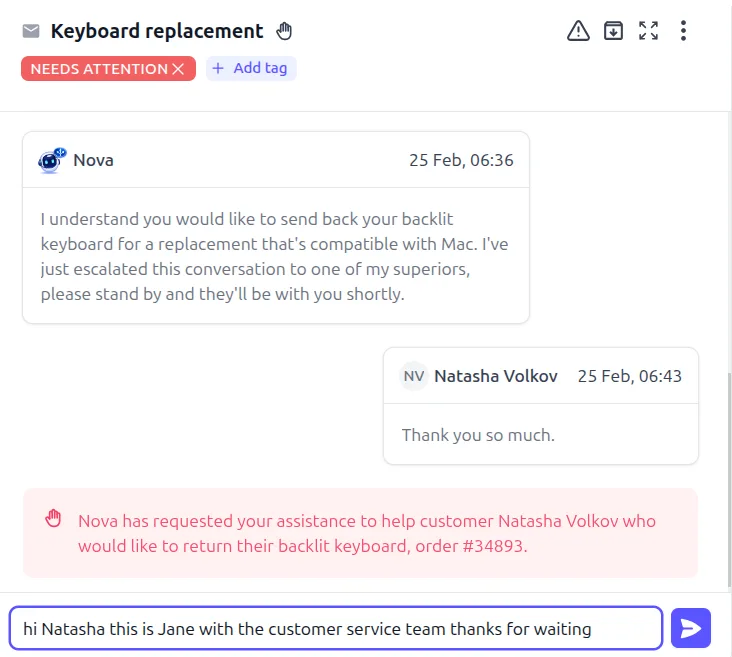This screenshot has width=732, height=657.
Task: Click the Natasha Volkov sender name
Action: [x=496, y=376]
